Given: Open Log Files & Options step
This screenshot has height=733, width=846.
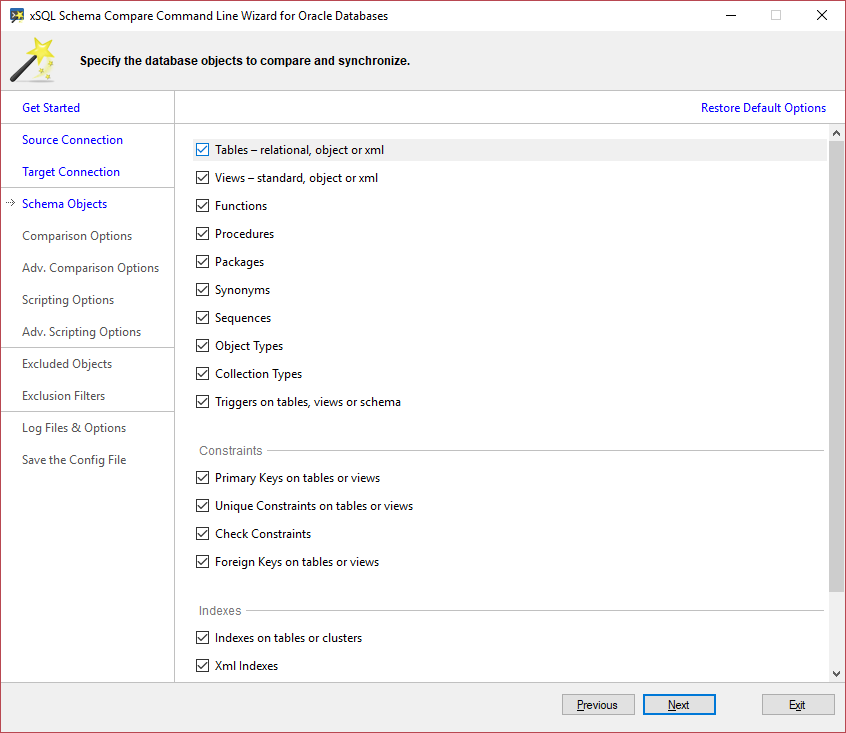Looking at the screenshot, I should (x=74, y=428).
